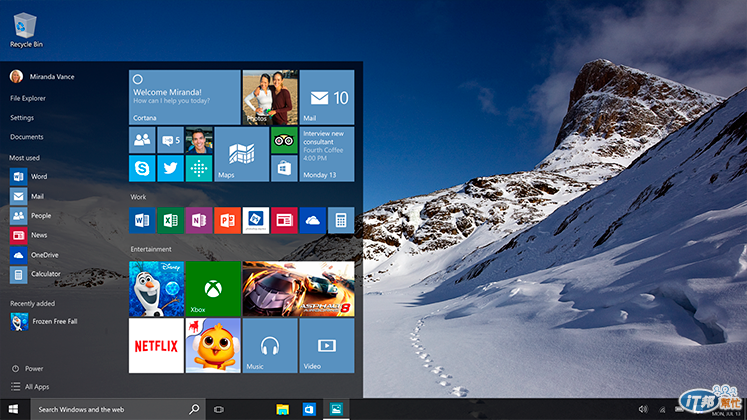Select the Work group heading

138,197
